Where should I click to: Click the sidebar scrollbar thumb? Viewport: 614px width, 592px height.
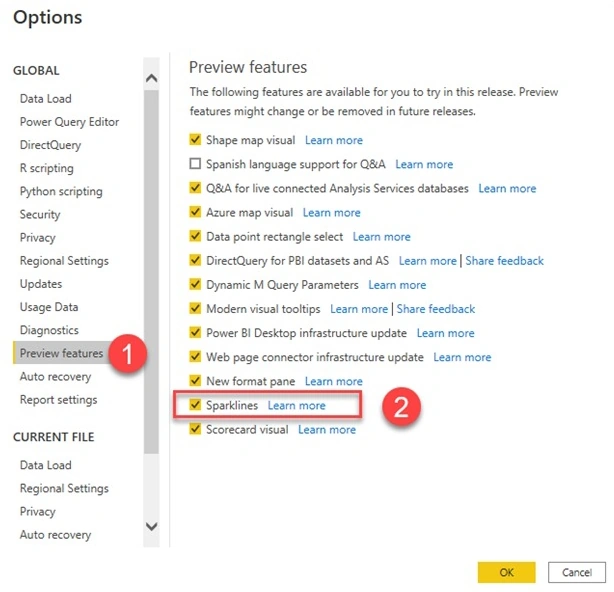151,272
